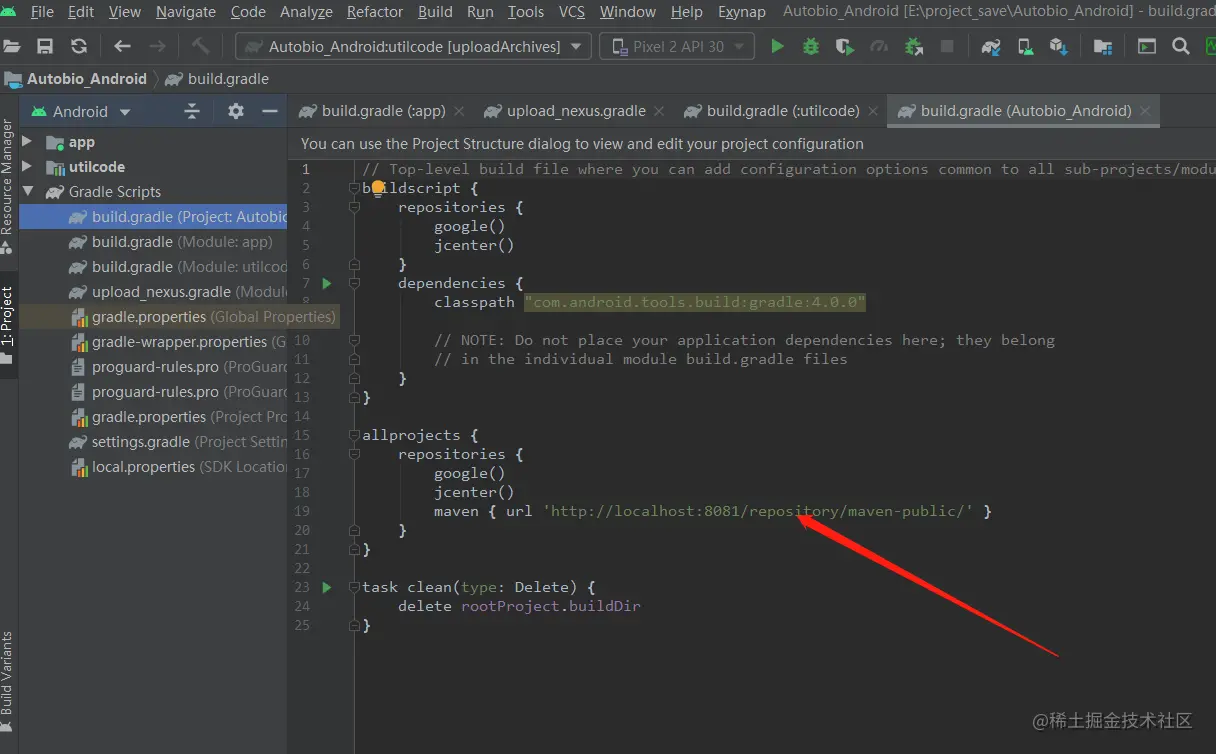This screenshot has height=754, width=1216.
Task: Hide the project panel with minus icon
Action: [269, 112]
